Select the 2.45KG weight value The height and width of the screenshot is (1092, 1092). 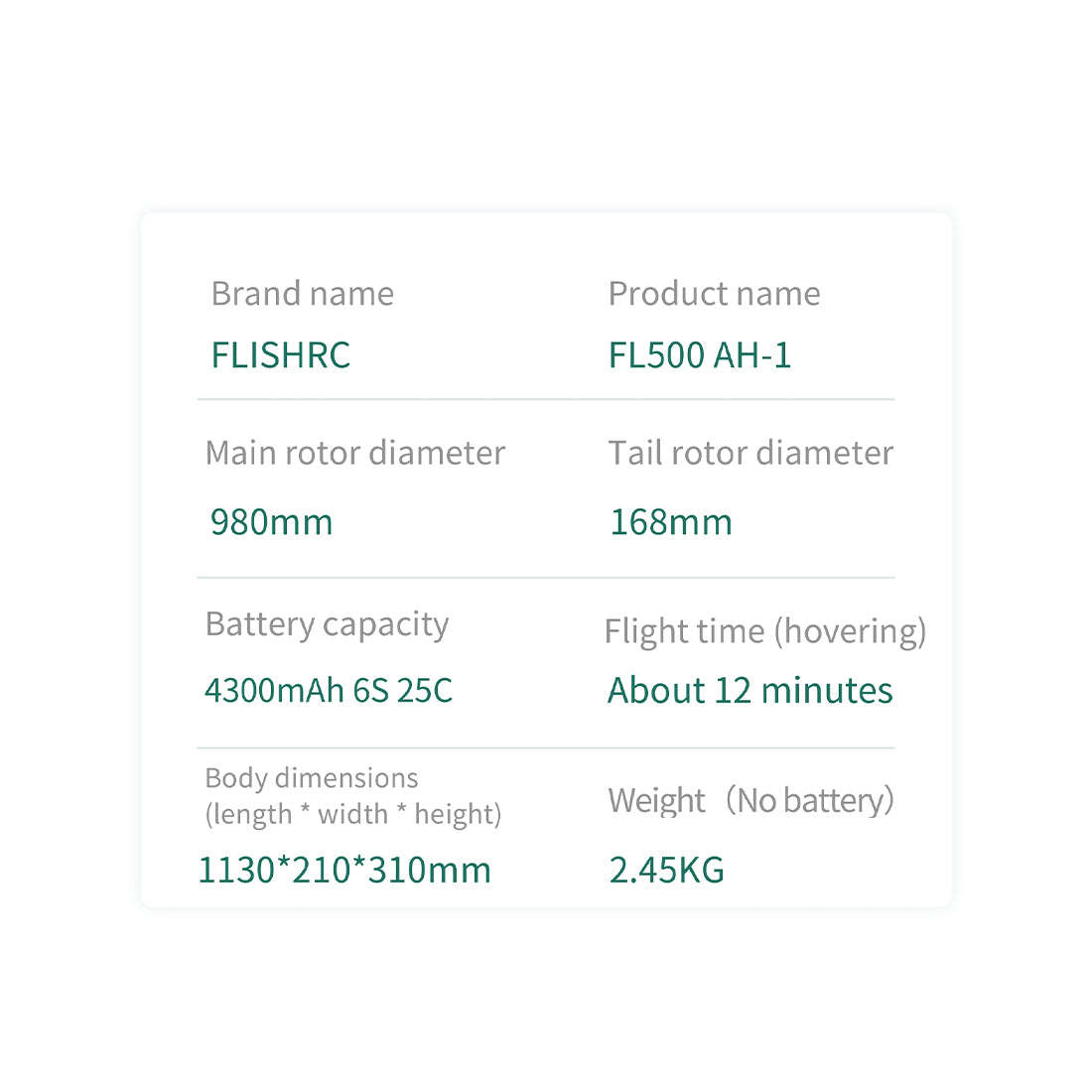tap(666, 870)
